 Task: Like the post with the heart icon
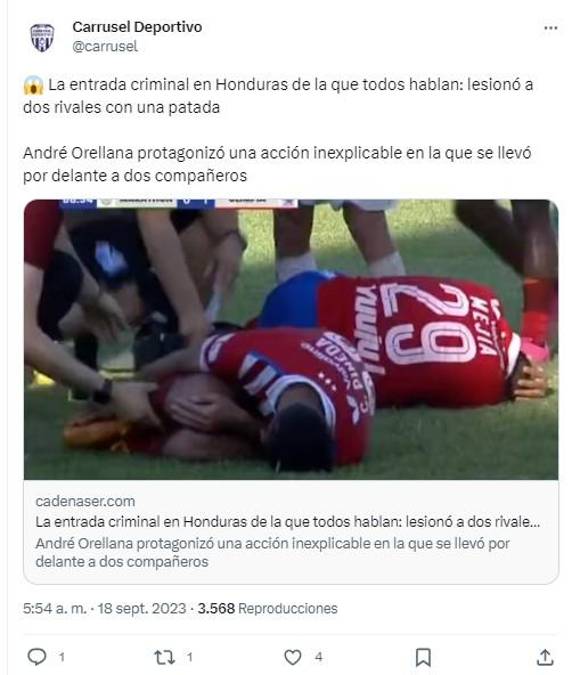point(293,657)
